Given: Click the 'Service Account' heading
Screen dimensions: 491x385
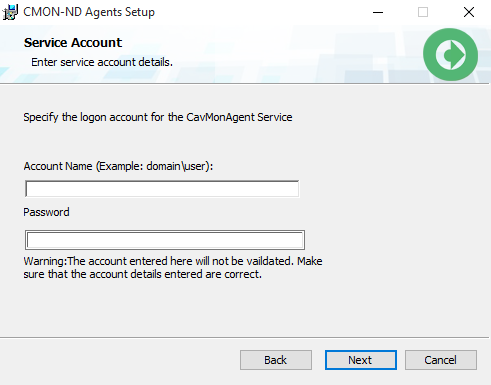Looking at the screenshot, I should 73,43.
